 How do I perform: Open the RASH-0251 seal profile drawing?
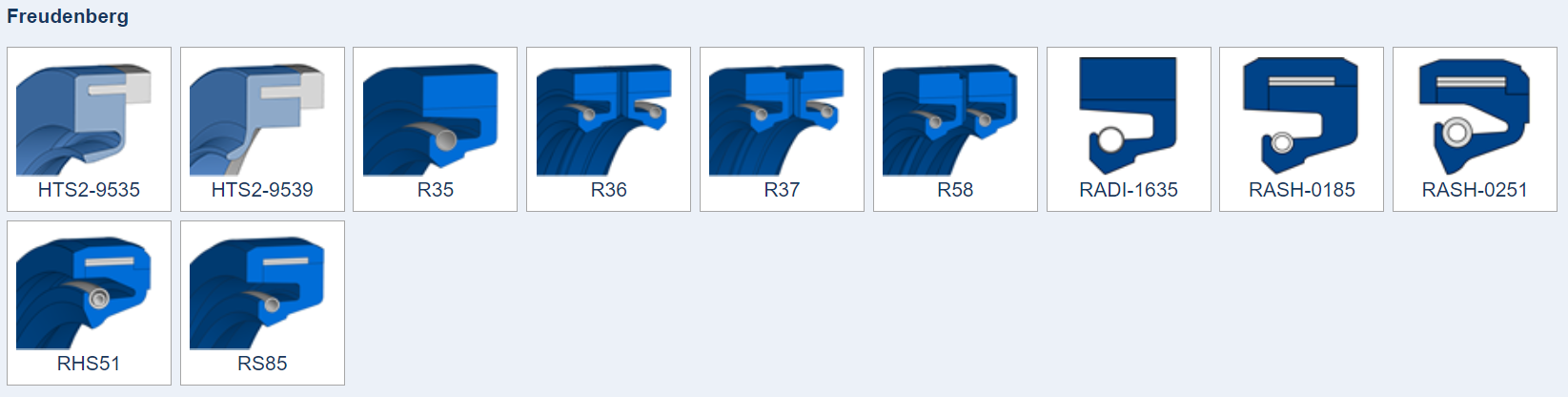click(x=1475, y=115)
